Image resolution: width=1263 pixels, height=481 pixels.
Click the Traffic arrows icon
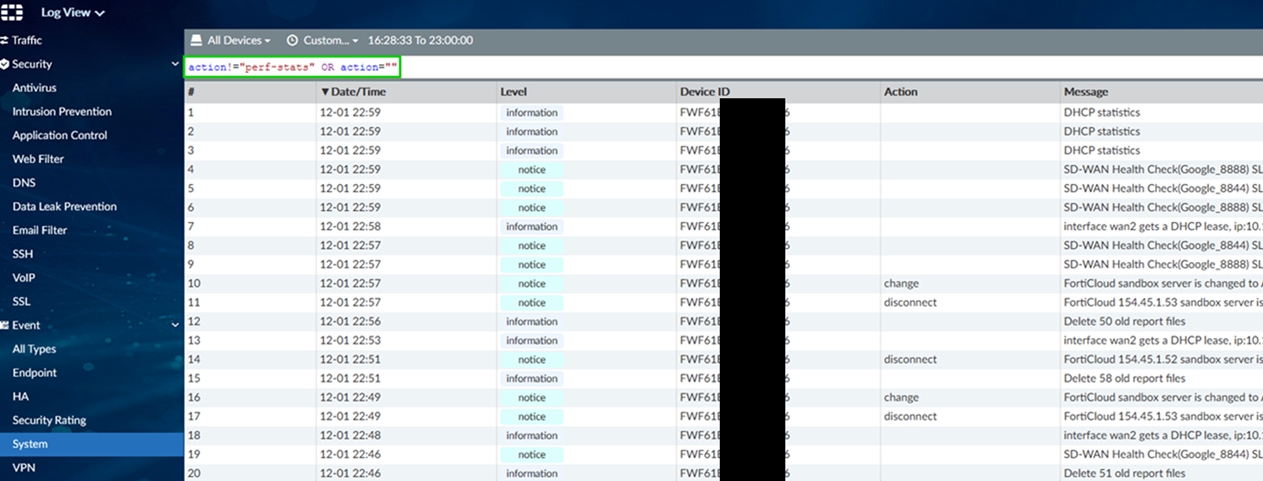point(5,40)
